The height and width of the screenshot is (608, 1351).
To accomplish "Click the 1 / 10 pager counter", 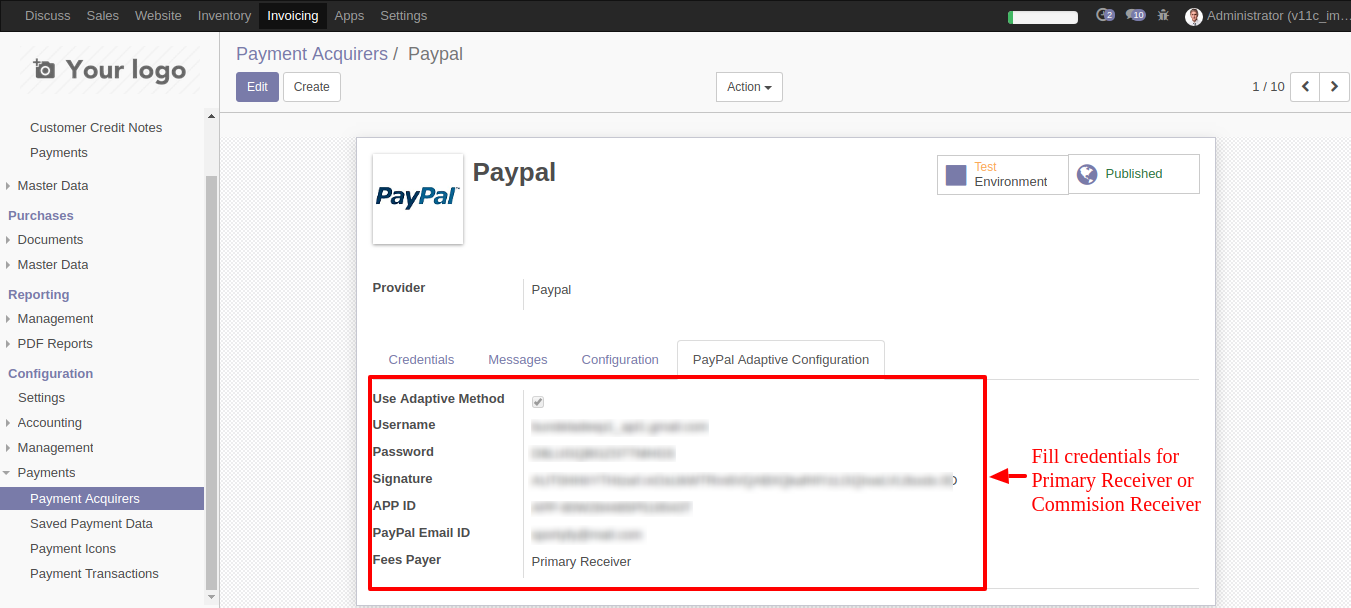I will (1268, 87).
